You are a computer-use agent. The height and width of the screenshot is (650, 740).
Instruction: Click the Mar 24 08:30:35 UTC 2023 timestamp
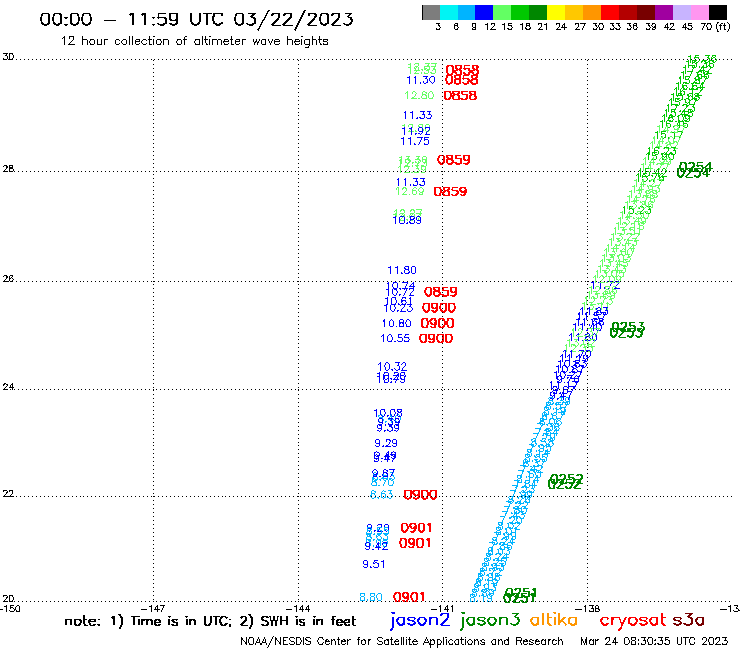coord(654,641)
